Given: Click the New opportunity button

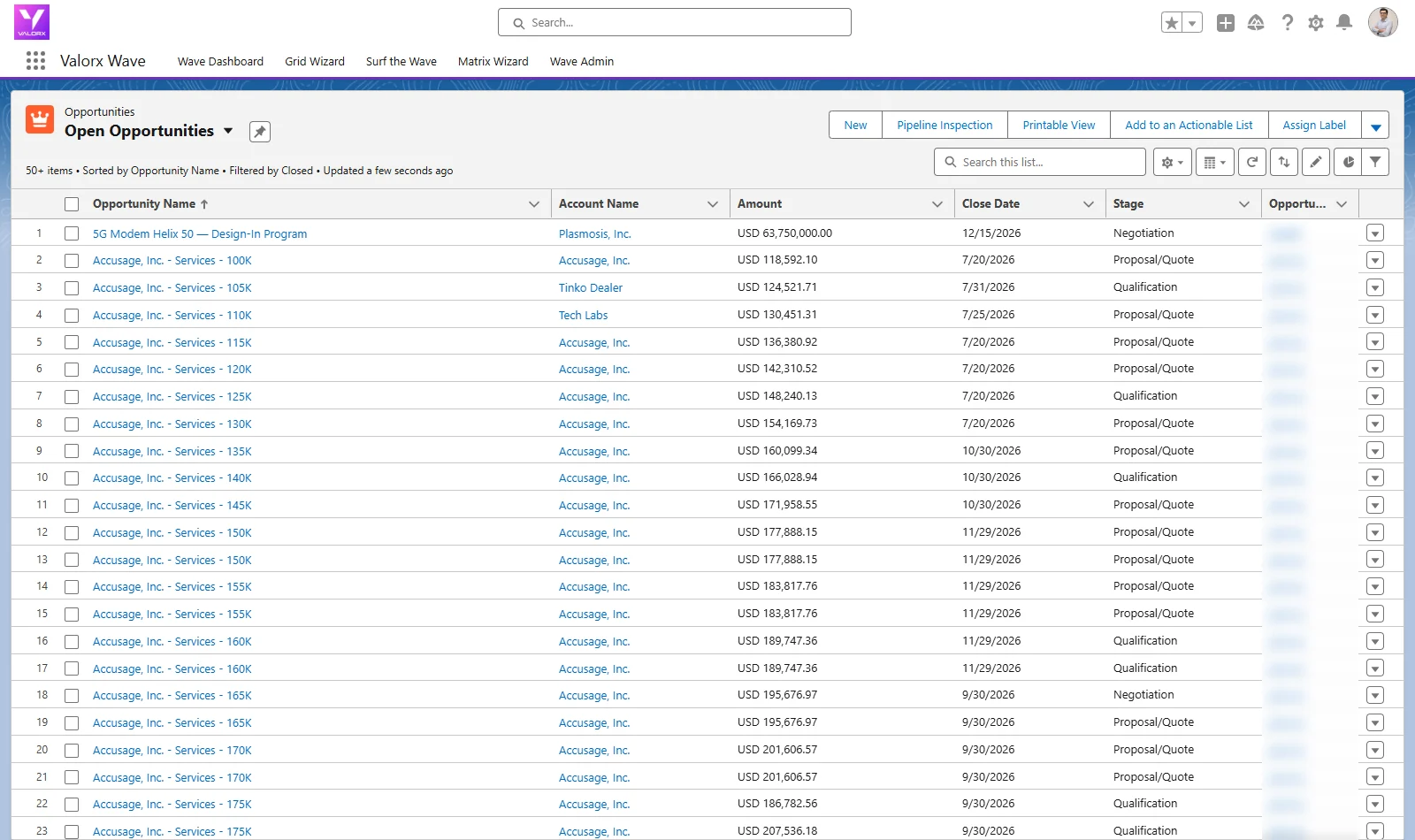Looking at the screenshot, I should (855, 126).
